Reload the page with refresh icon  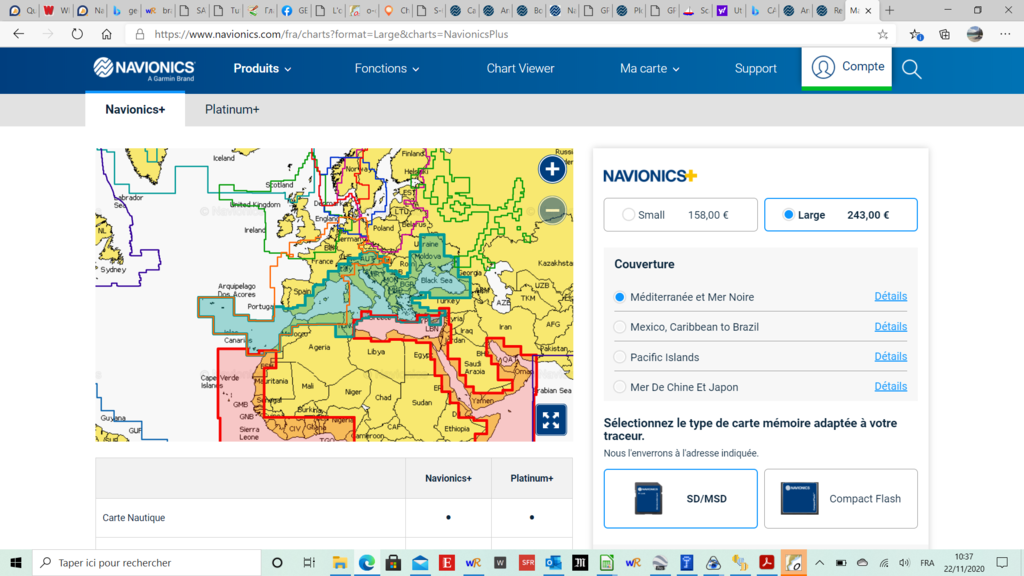(x=77, y=34)
